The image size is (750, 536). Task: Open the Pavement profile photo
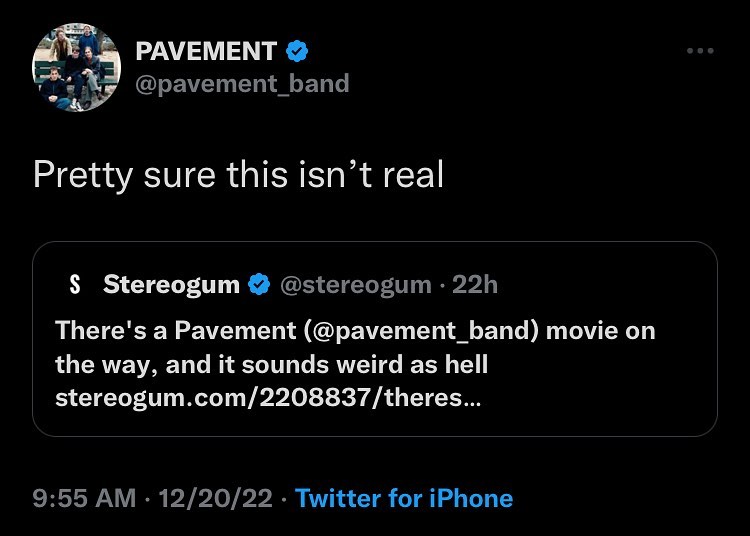click(x=77, y=67)
